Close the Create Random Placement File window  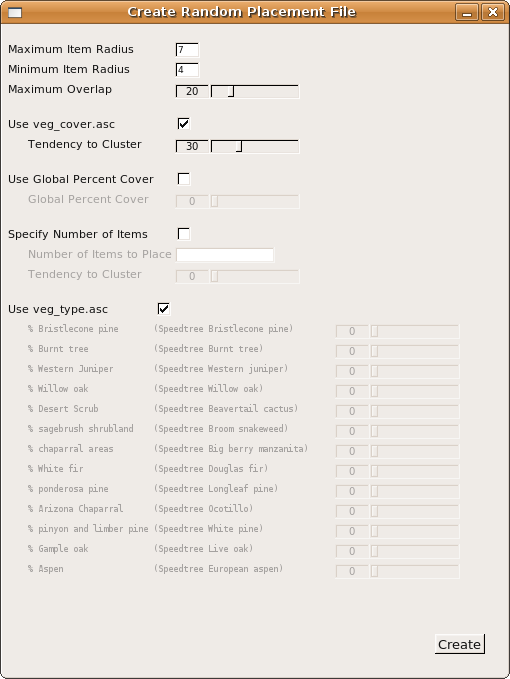coord(493,12)
